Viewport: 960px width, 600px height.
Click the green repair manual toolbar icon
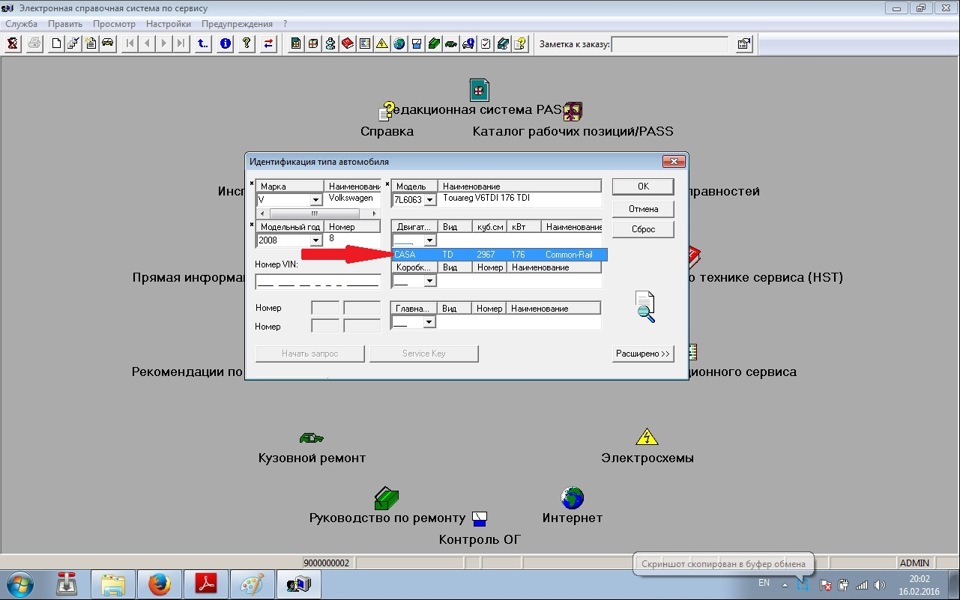[433, 43]
